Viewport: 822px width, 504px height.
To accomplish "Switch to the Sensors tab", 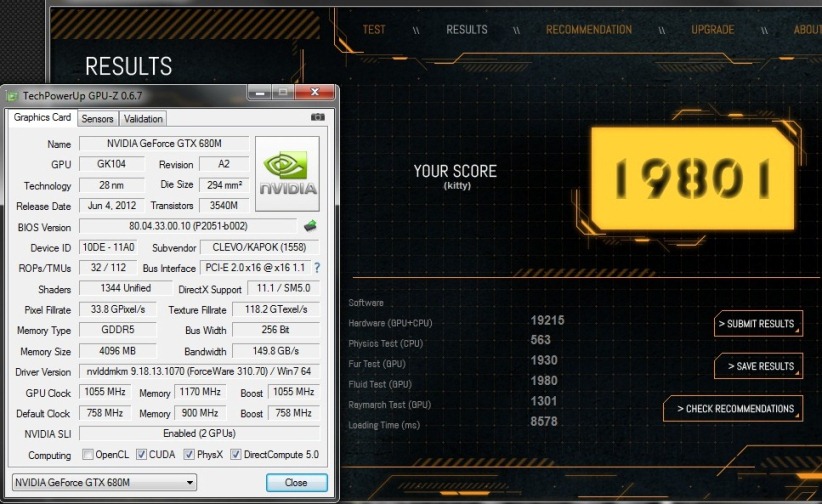I will [x=98, y=119].
